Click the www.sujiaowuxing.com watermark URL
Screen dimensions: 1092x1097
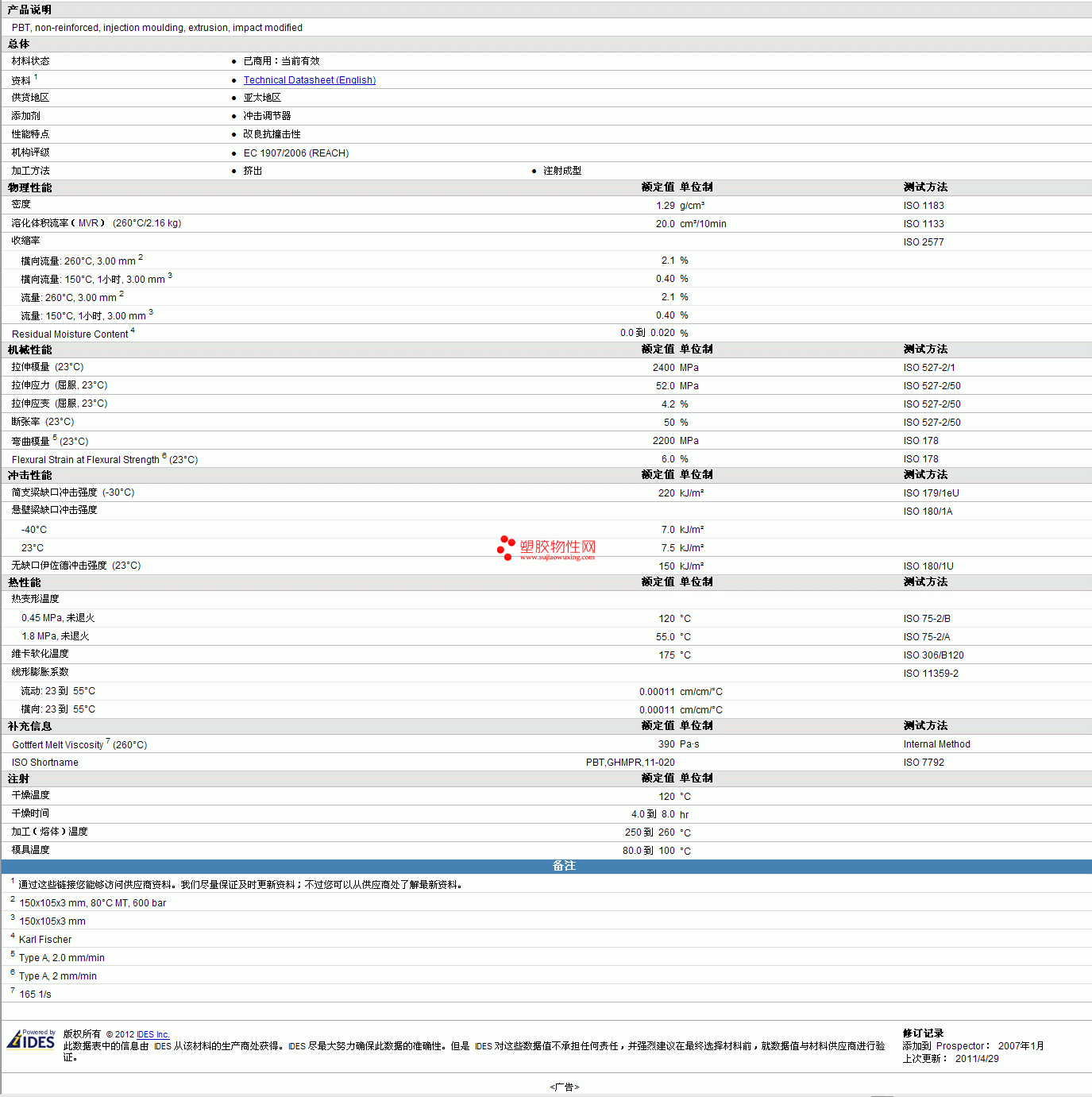point(557,558)
